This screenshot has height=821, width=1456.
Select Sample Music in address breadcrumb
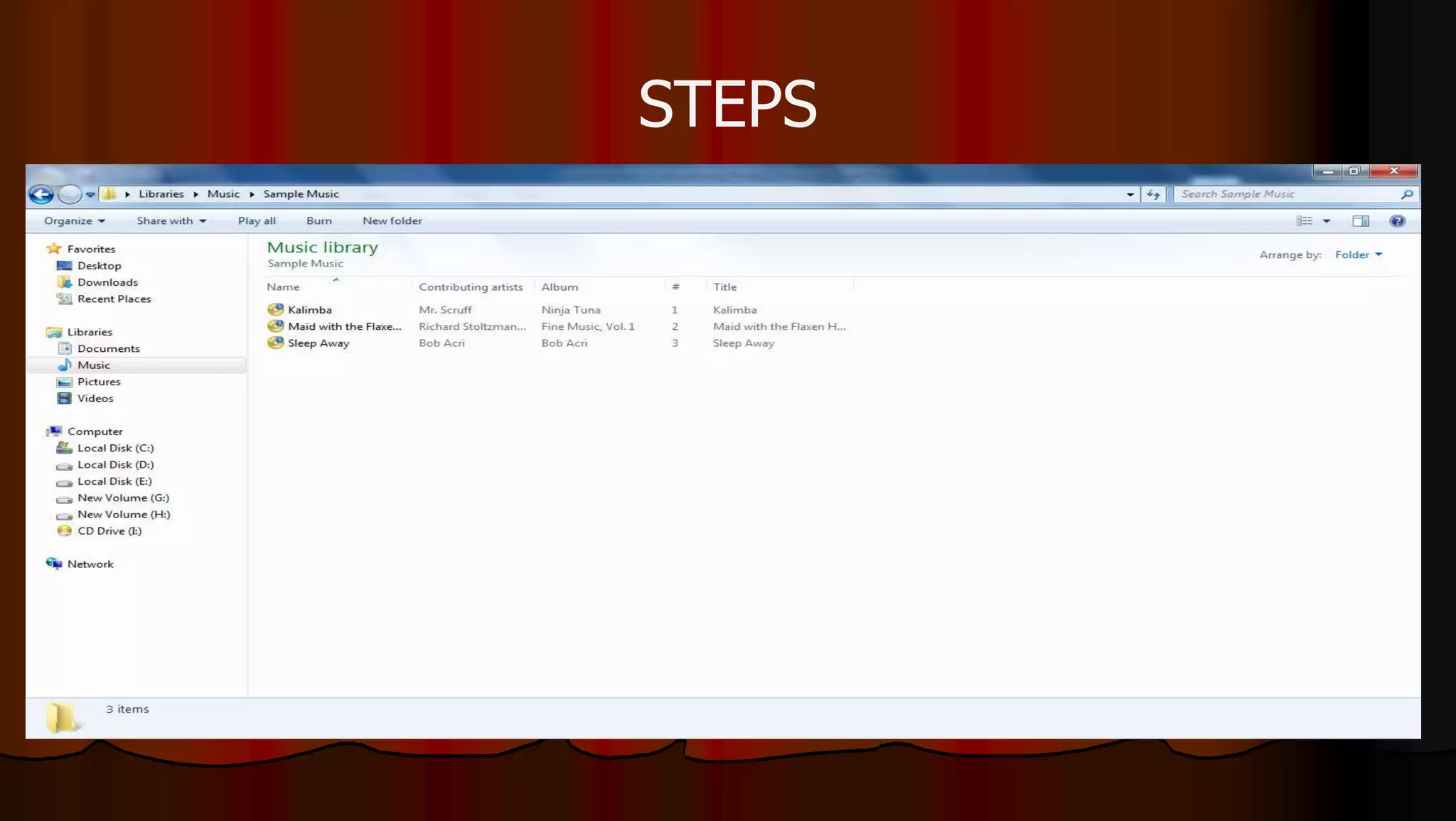301,194
